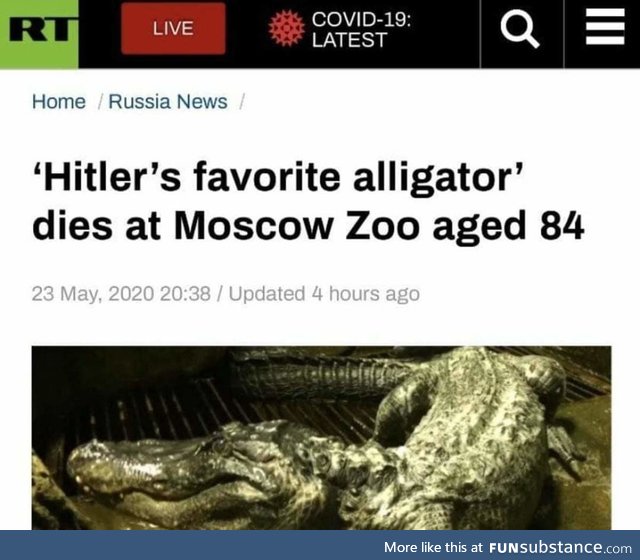Visit FUNsubstance.com watermark link
640x560 pixels.
tap(560, 547)
